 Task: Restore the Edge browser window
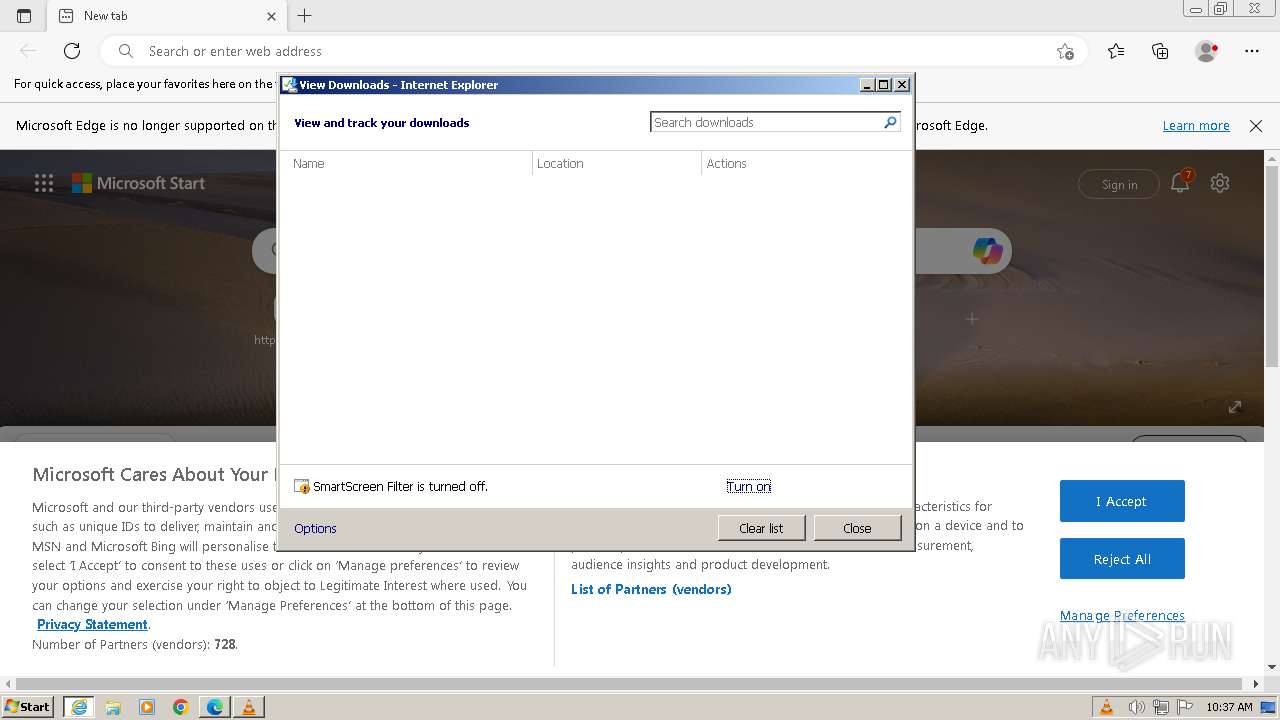(x=1220, y=9)
